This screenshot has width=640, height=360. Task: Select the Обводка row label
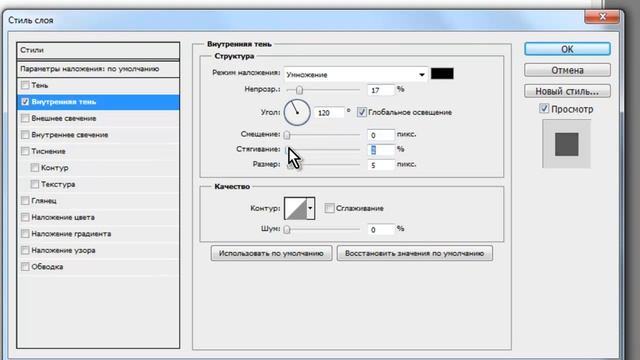(x=47, y=267)
